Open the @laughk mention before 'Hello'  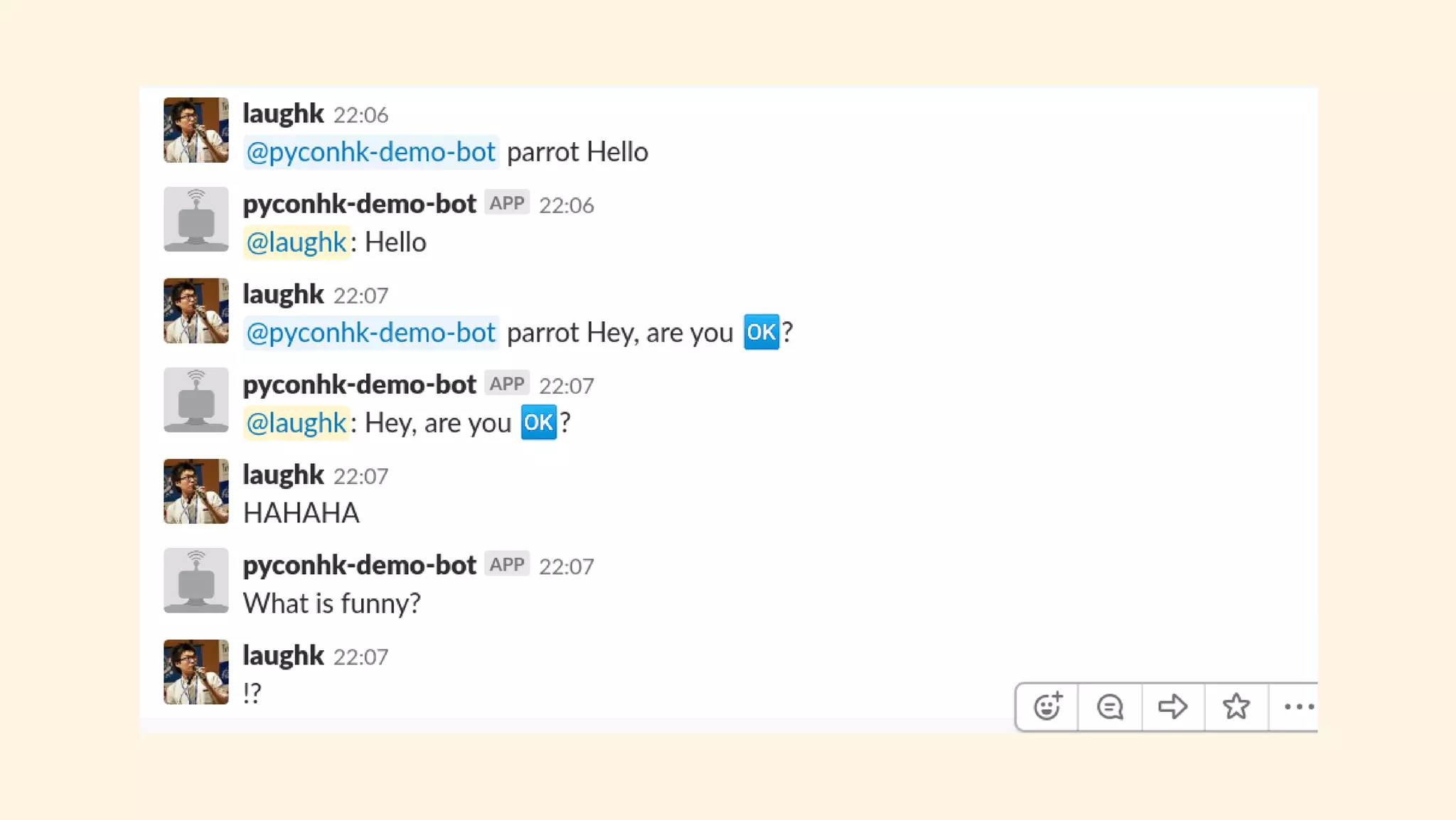point(296,242)
